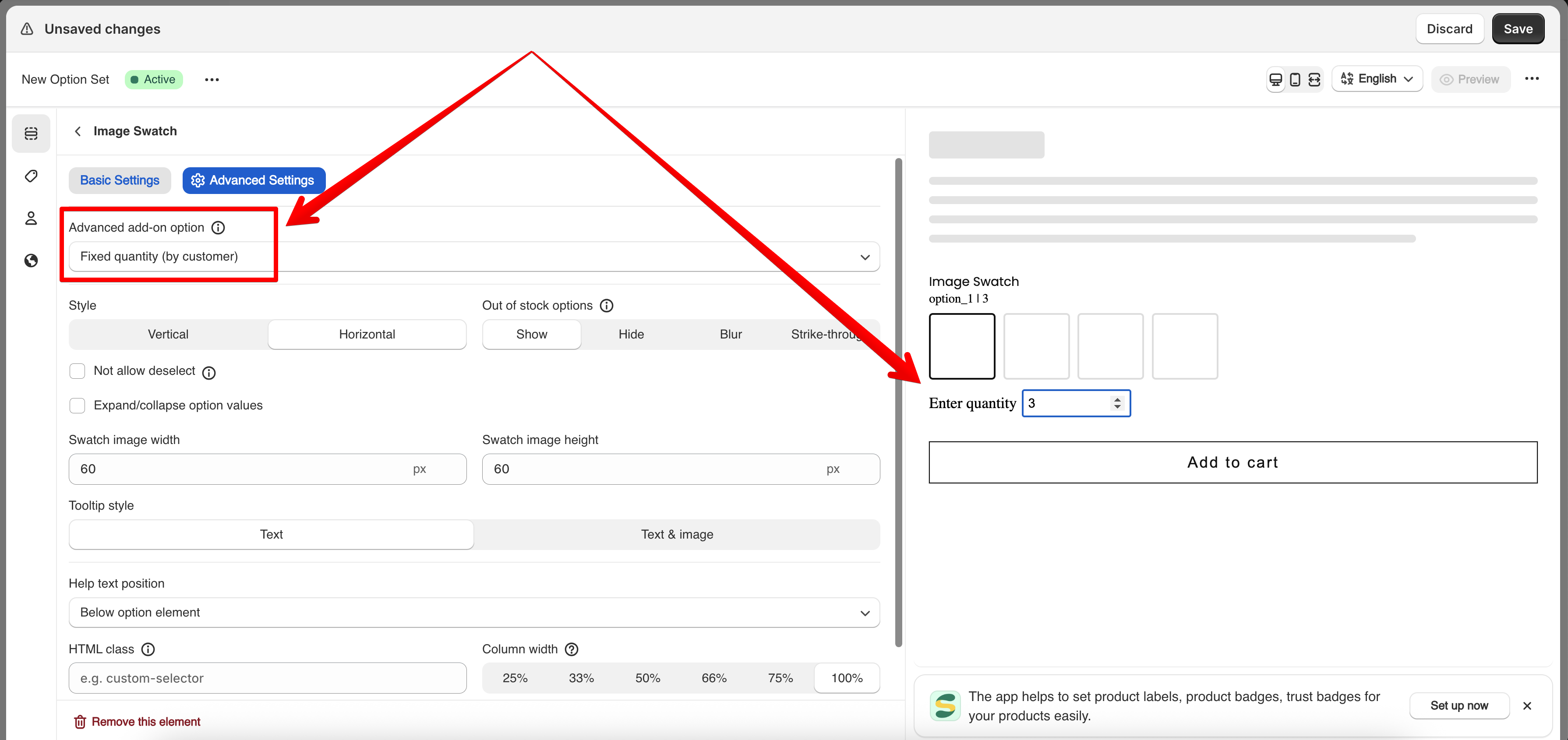Click the Save button
This screenshot has width=1568, height=740.
[x=1518, y=29]
